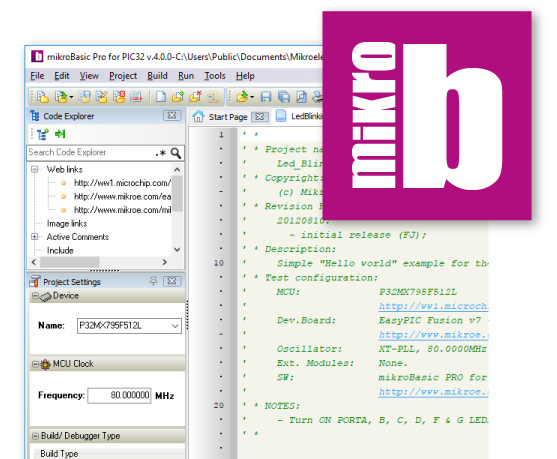Open the Open Project dropdown arrow
This screenshot has width=557, height=459.
[x=71, y=97]
